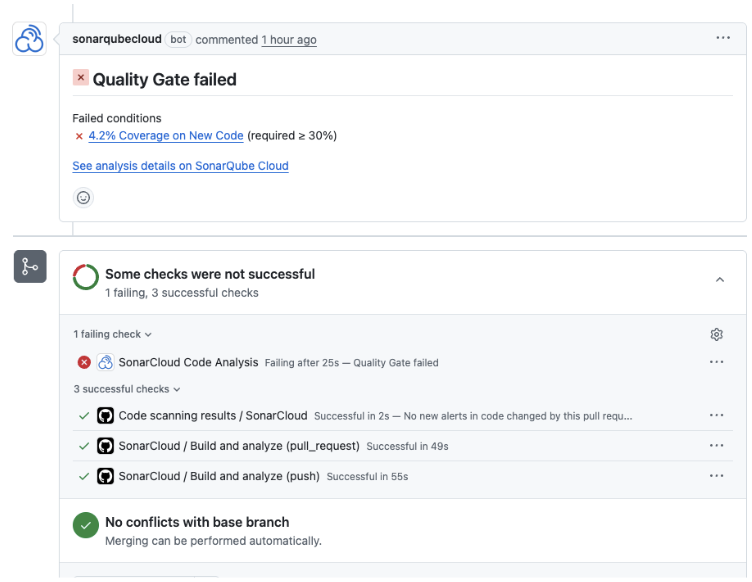Image resolution: width=752 pixels, height=582 pixels.
Task: Open the '4.2% Coverage on New Code' link
Action: [x=165, y=136]
